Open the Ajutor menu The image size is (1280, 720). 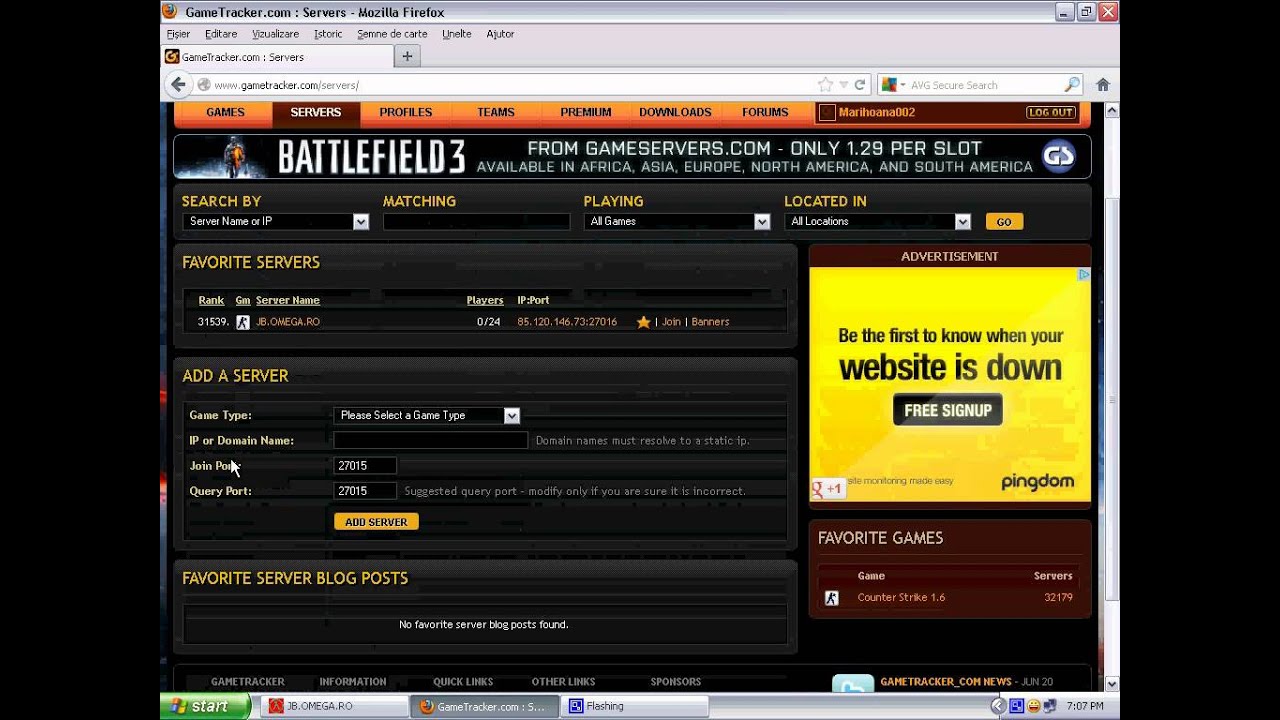pos(500,34)
